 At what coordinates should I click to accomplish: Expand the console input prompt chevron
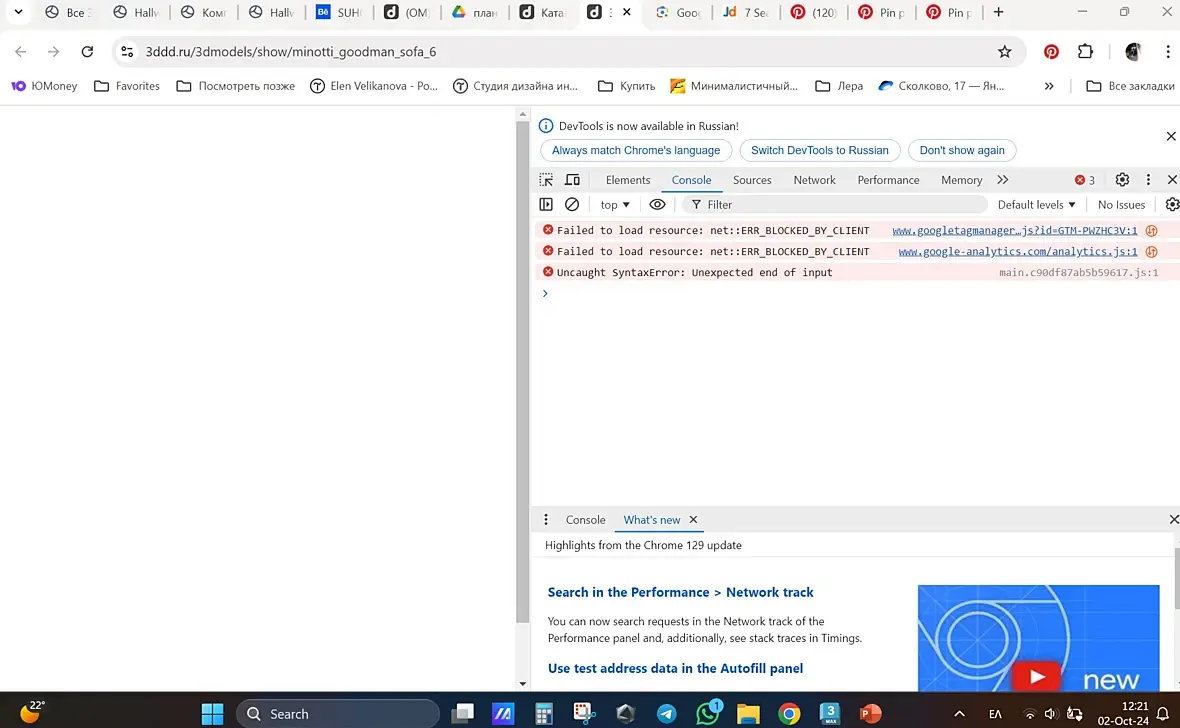click(x=545, y=293)
